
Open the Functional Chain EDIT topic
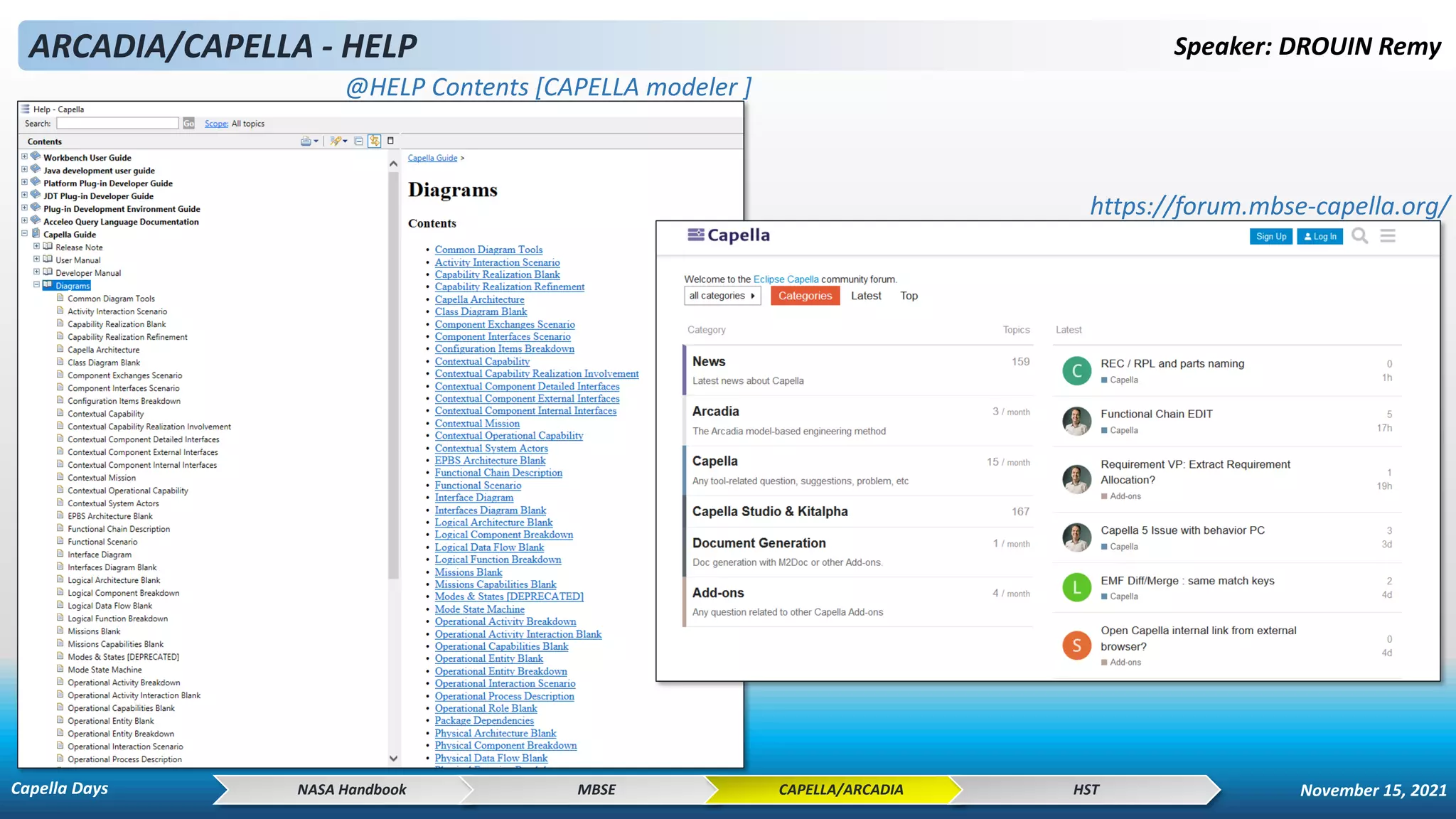(1157, 414)
